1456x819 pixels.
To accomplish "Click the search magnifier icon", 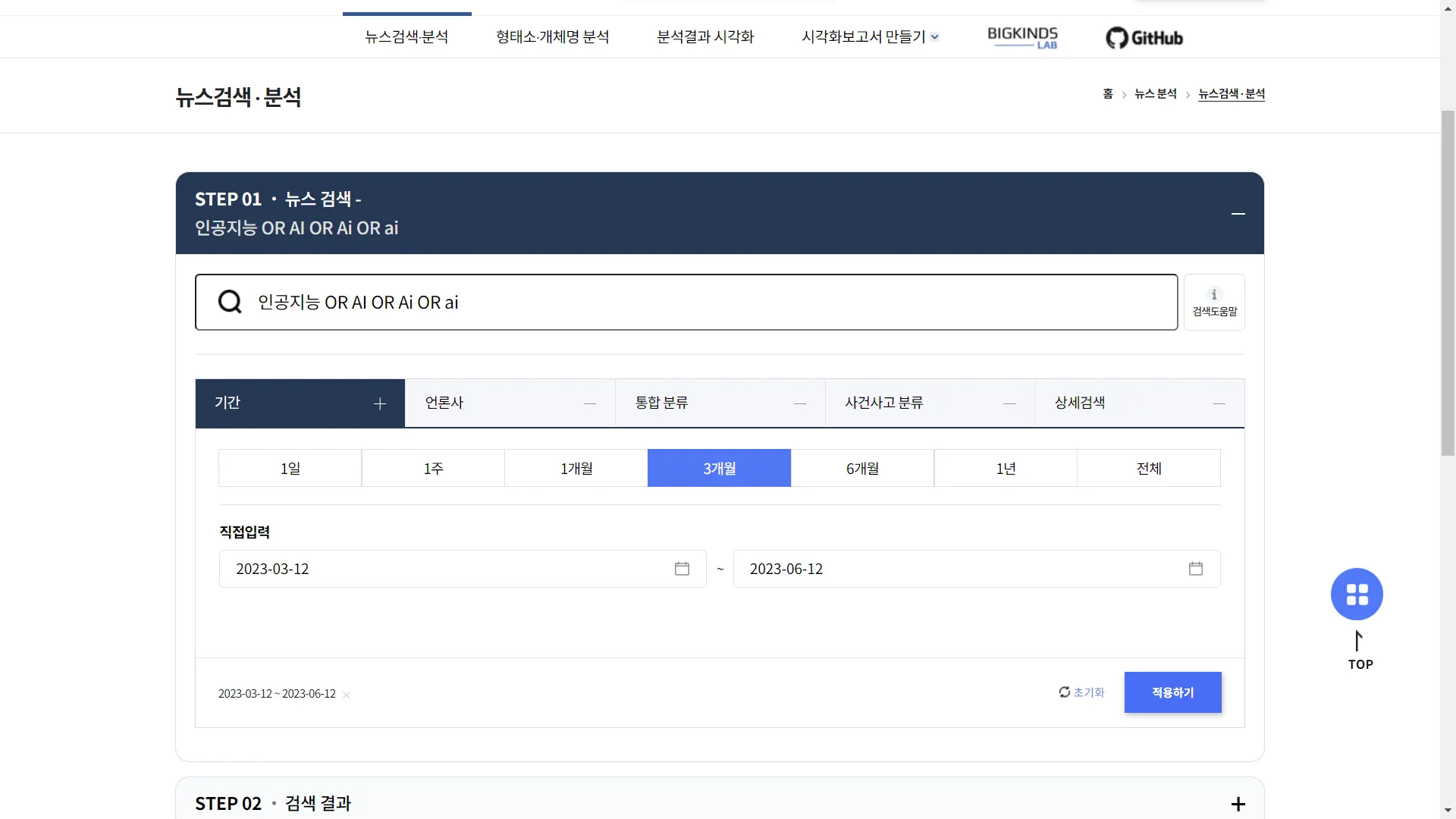I will click(230, 302).
